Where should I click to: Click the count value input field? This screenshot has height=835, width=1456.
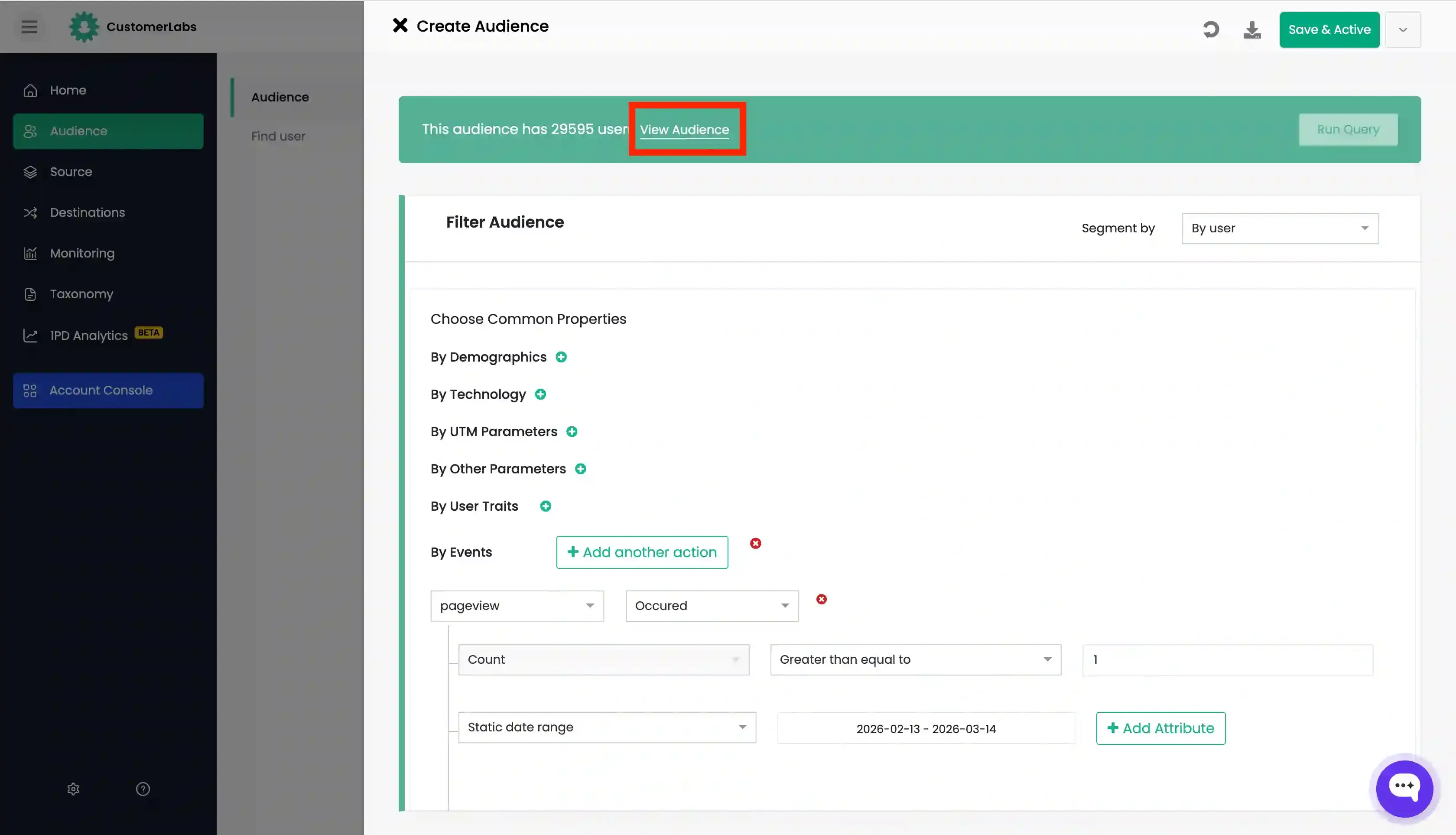tap(1227, 659)
